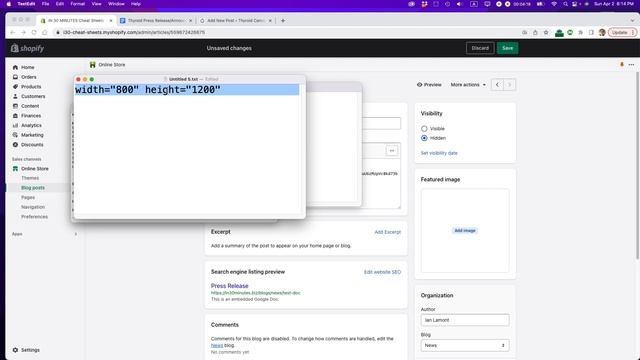
Task: Open macOS Spotlight search icon
Action: coord(565,4)
